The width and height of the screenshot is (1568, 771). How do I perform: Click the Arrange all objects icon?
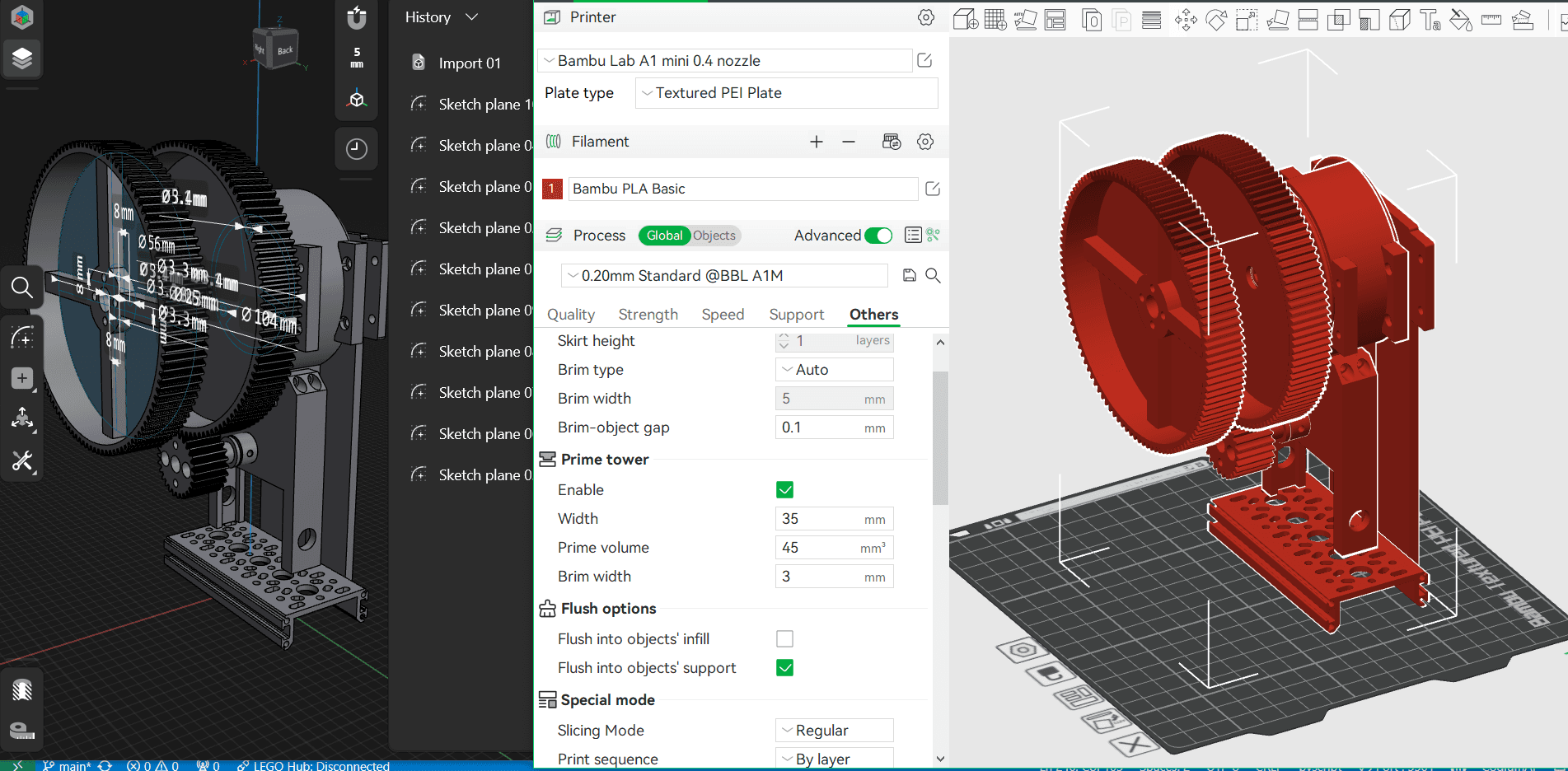1055,19
